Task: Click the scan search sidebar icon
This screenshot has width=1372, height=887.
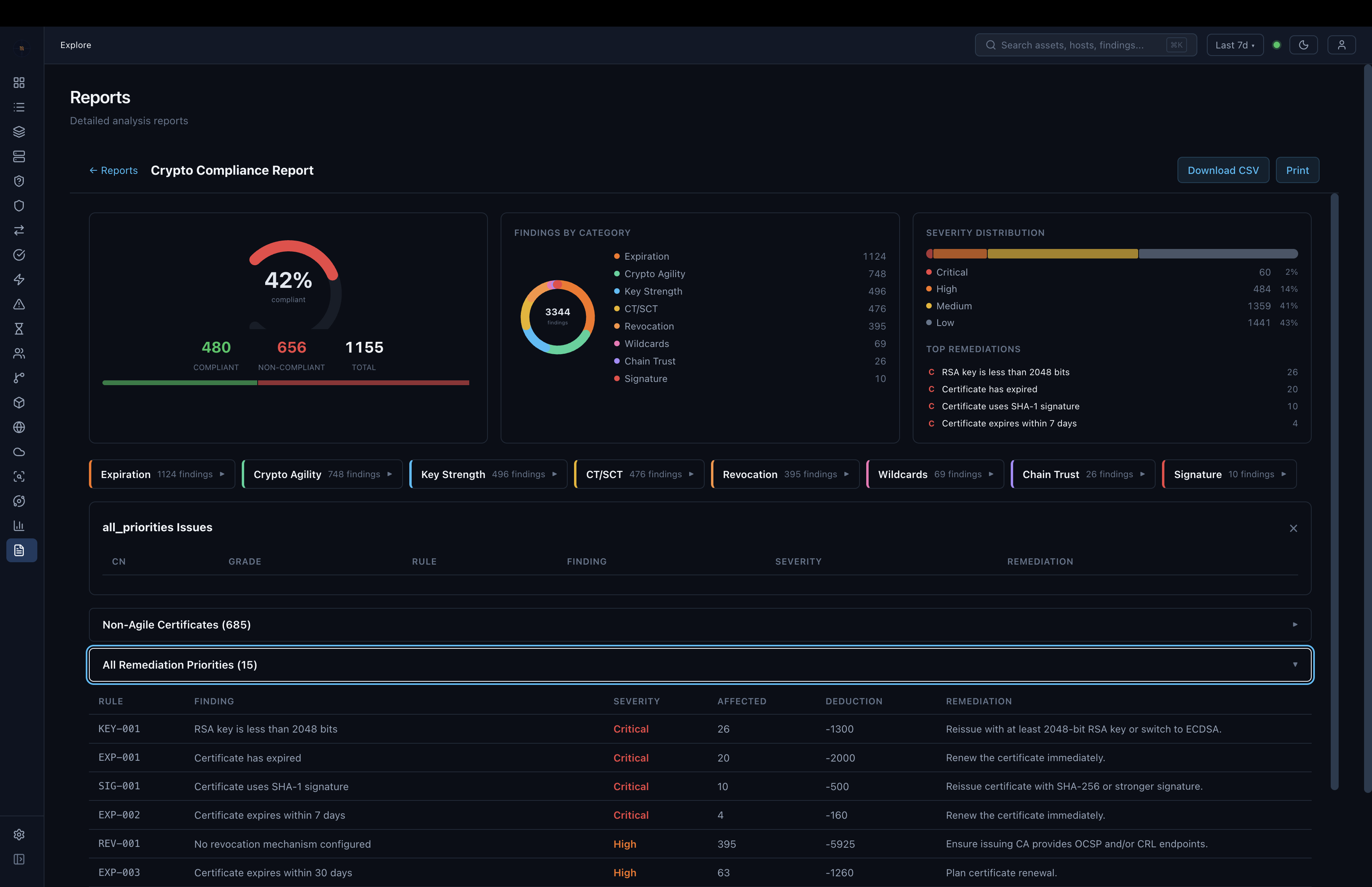Action: click(x=19, y=476)
